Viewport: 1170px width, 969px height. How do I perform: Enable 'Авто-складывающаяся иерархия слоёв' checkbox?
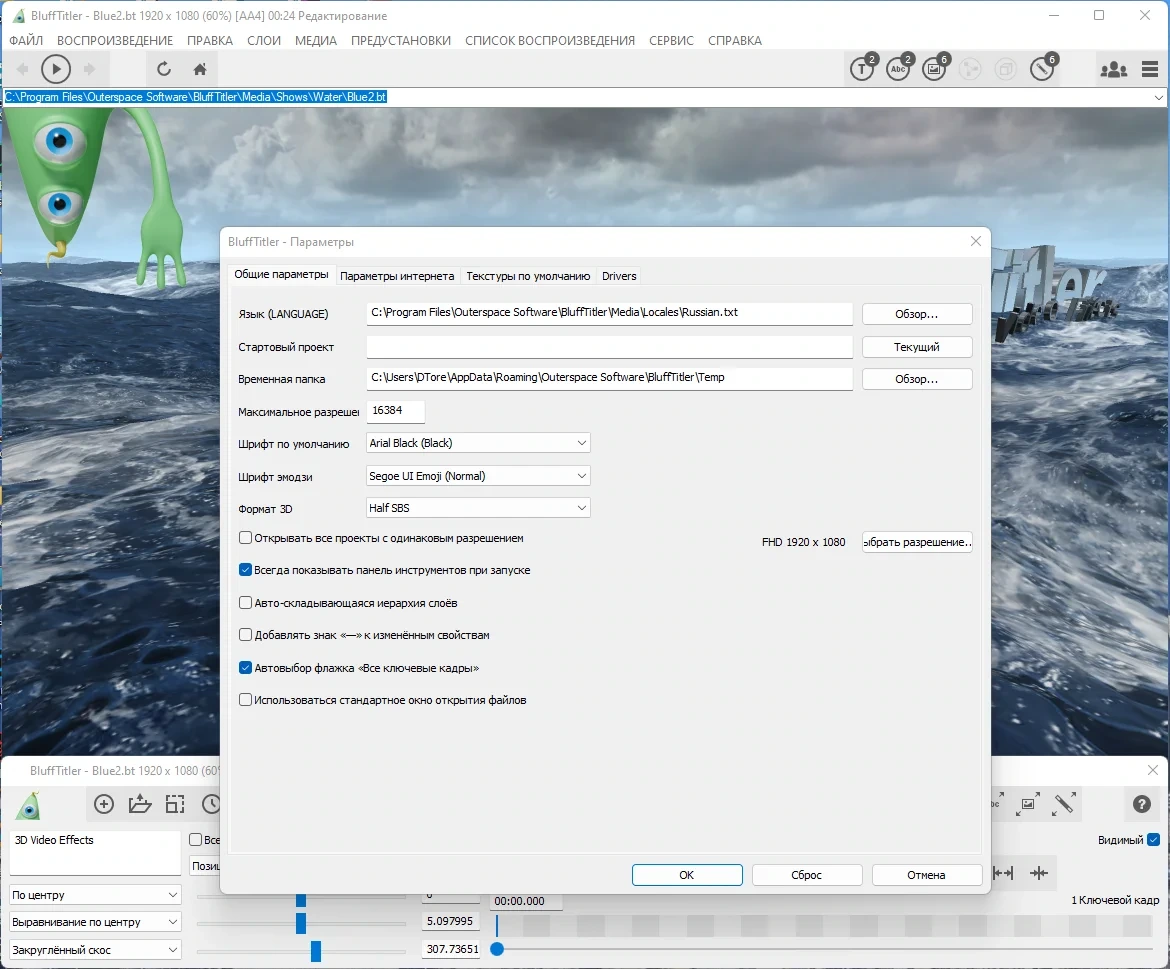pyautogui.click(x=245, y=603)
